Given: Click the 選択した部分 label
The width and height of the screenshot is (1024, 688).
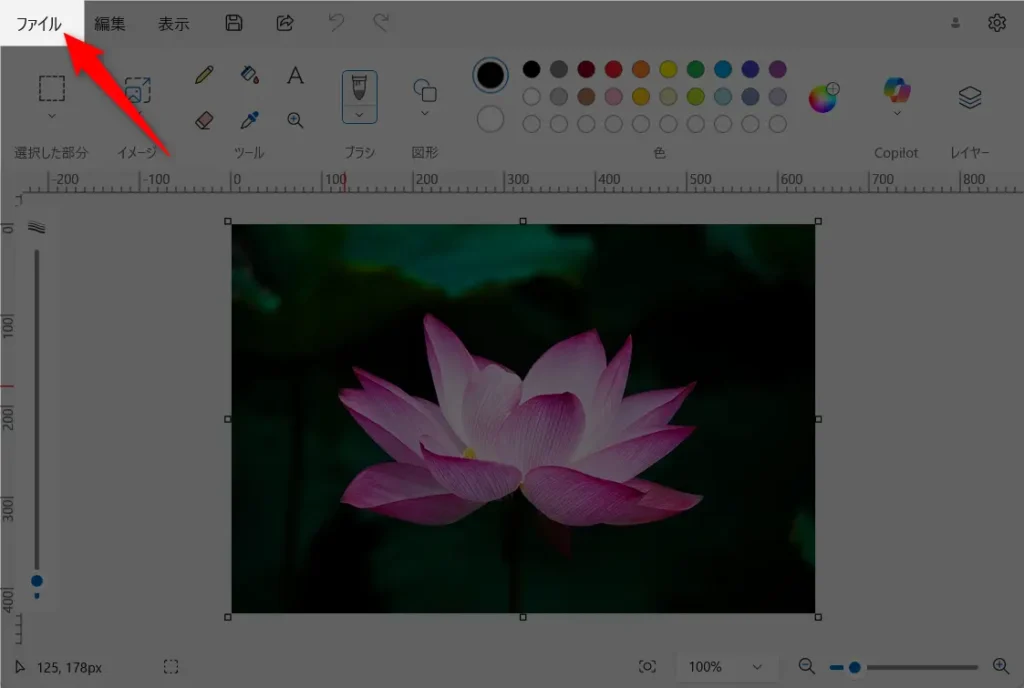Looking at the screenshot, I should pyautogui.click(x=51, y=153).
